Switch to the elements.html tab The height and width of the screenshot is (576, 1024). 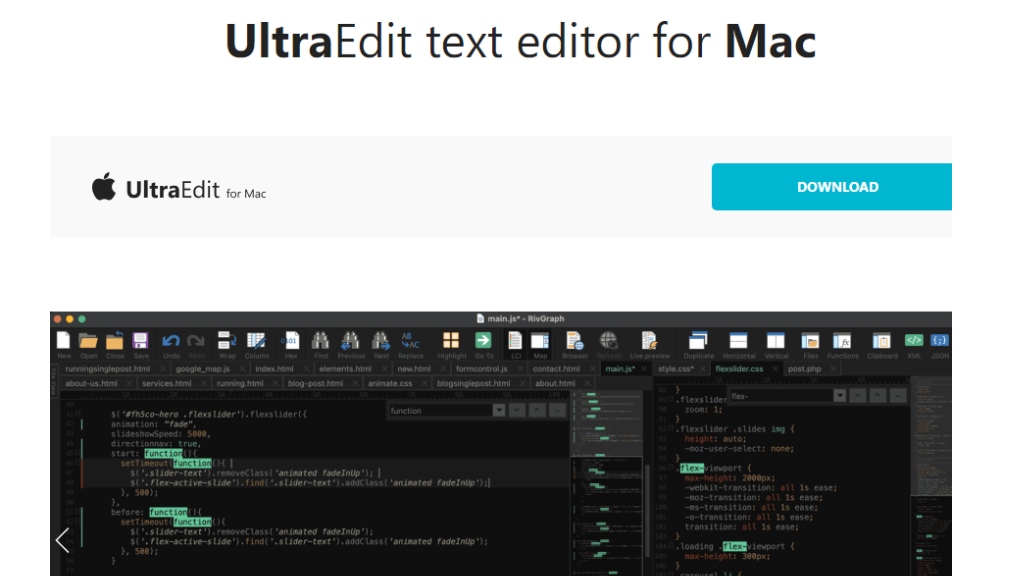click(345, 369)
